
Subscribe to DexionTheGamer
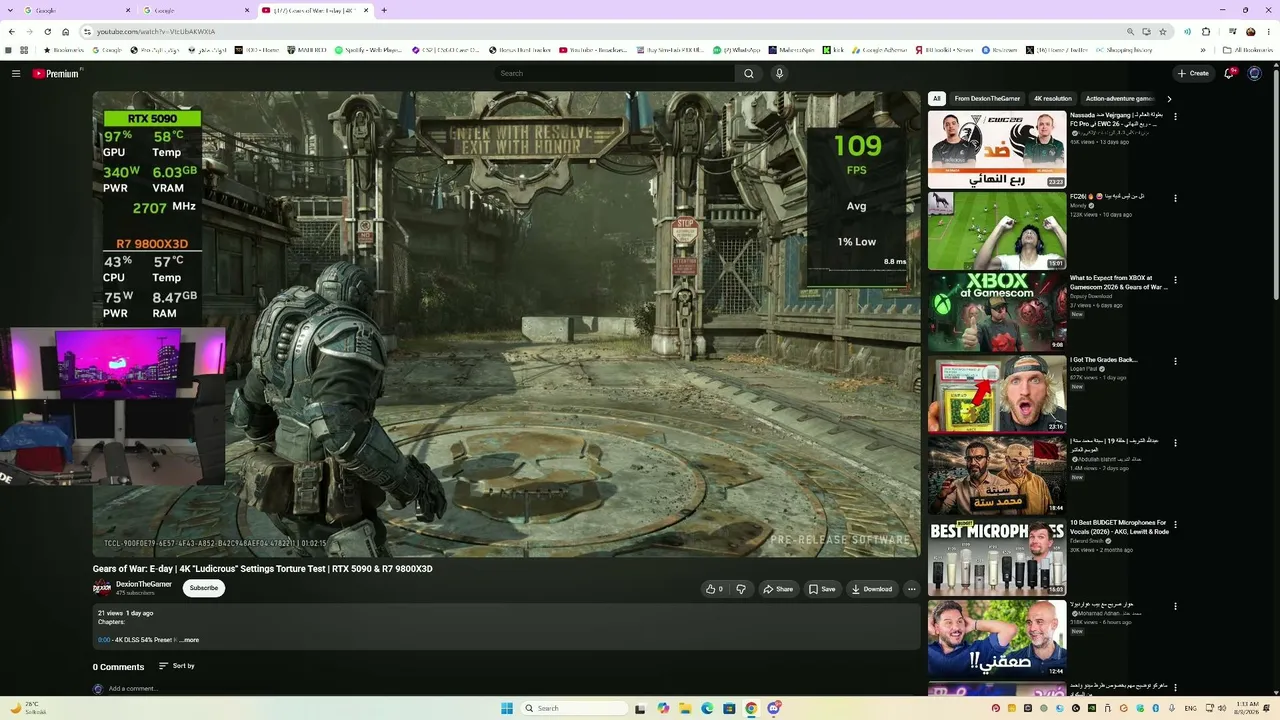coord(204,588)
